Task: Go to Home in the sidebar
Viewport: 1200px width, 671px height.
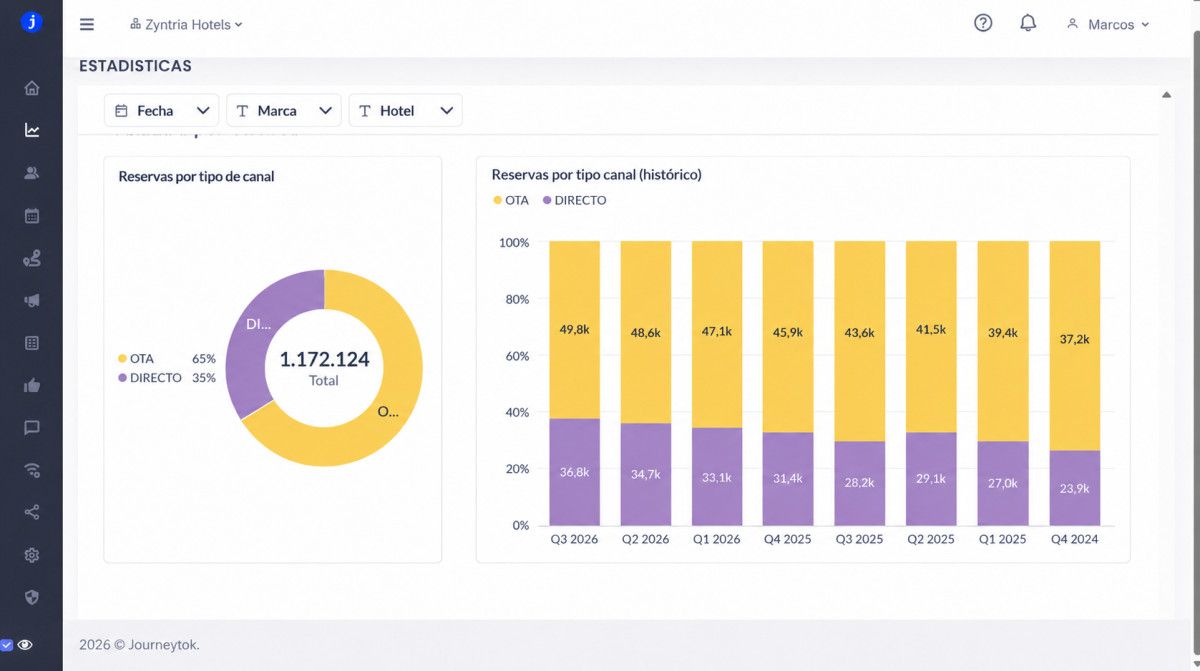Action: 32,88
